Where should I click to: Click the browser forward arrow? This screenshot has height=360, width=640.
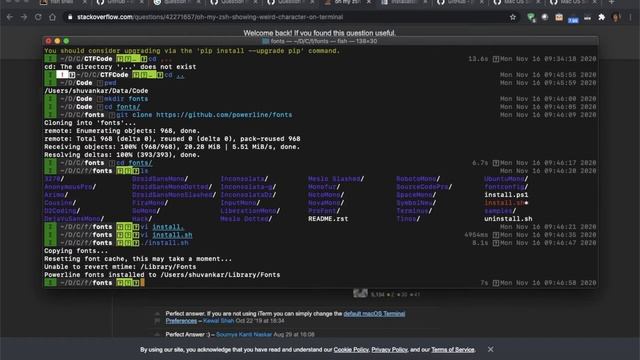(x=24, y=17)
